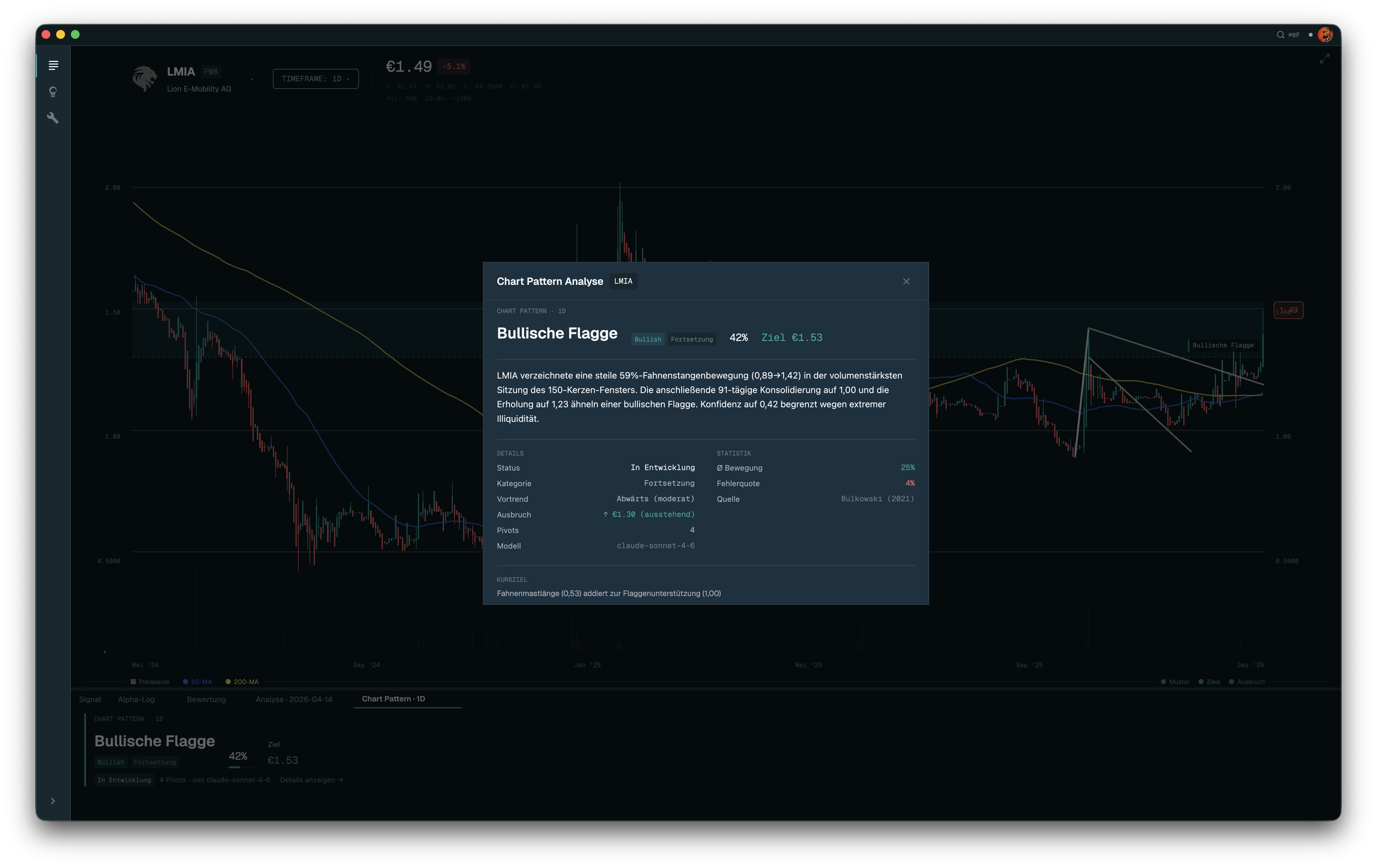1377x868 pixels.
Task: Click the 'Bulkowski (2021)' Quelle value
Action: [x=877, y=499]
